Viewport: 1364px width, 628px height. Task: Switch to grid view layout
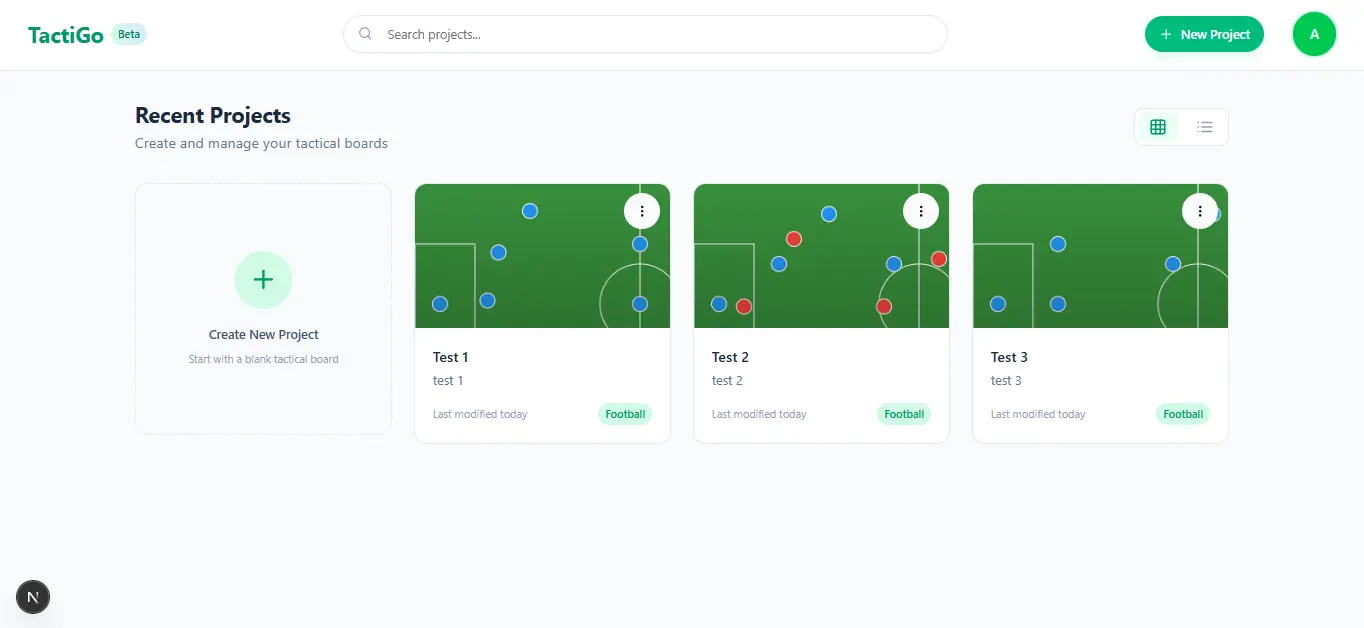pyautogui.click(x=1158, y=127)
